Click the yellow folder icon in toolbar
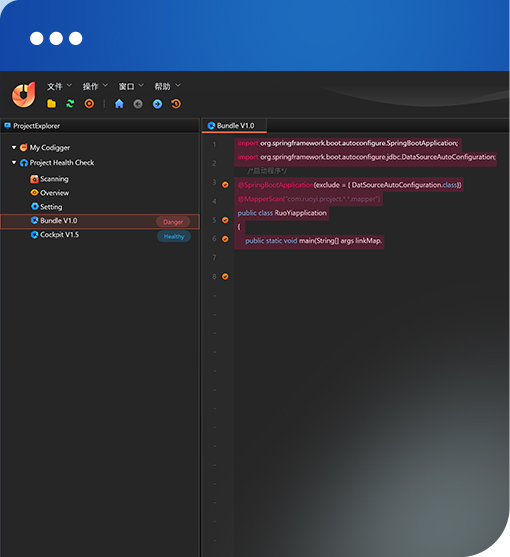The height and width of the screenshot is (557, 510). click(51, 104)
